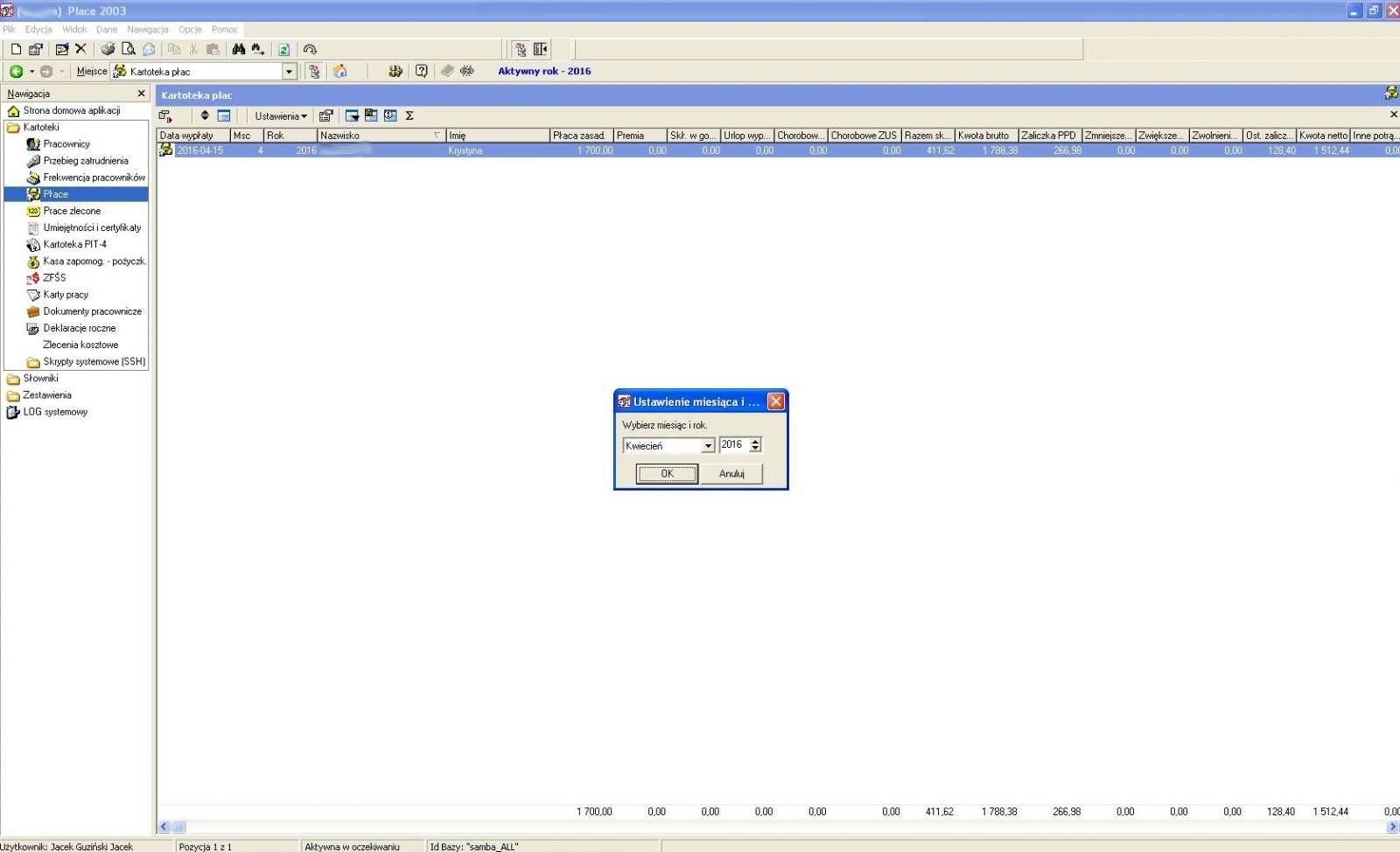Click the Edit record icon in top toolbar
Screen dimensions: 1400x852
click(61, 50)
